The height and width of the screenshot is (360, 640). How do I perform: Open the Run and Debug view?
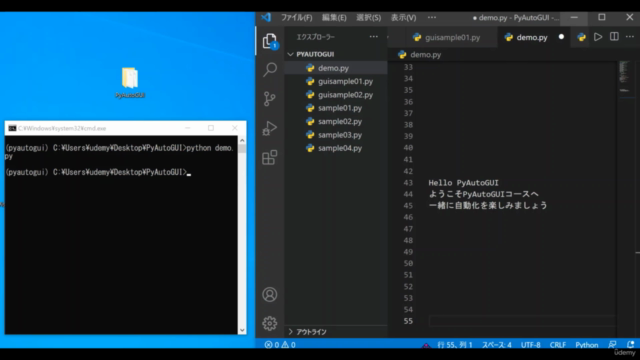click(x=269, y=128)
